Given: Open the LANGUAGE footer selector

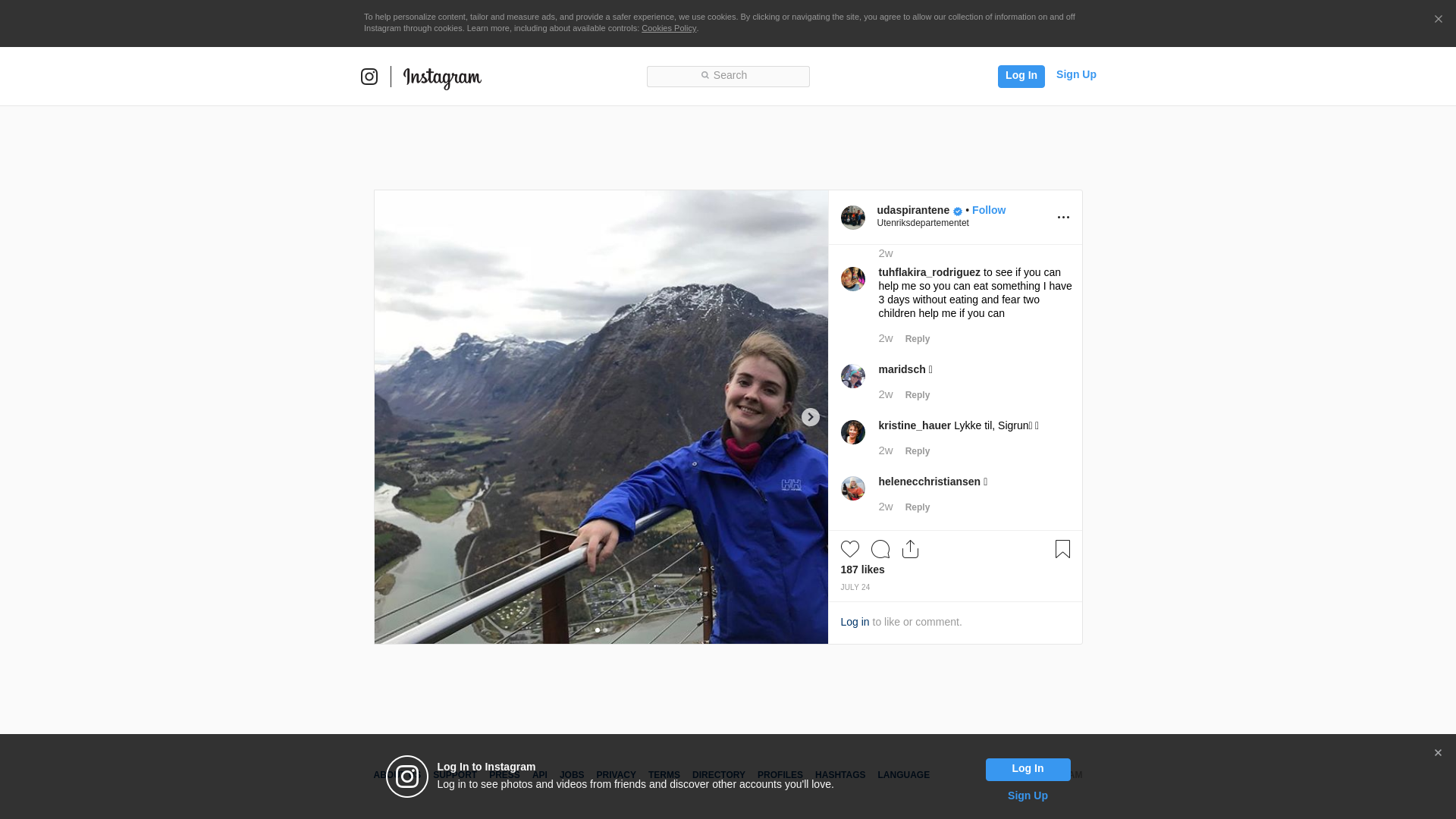Looking at the screenshot, I should (x=903, y=775).
